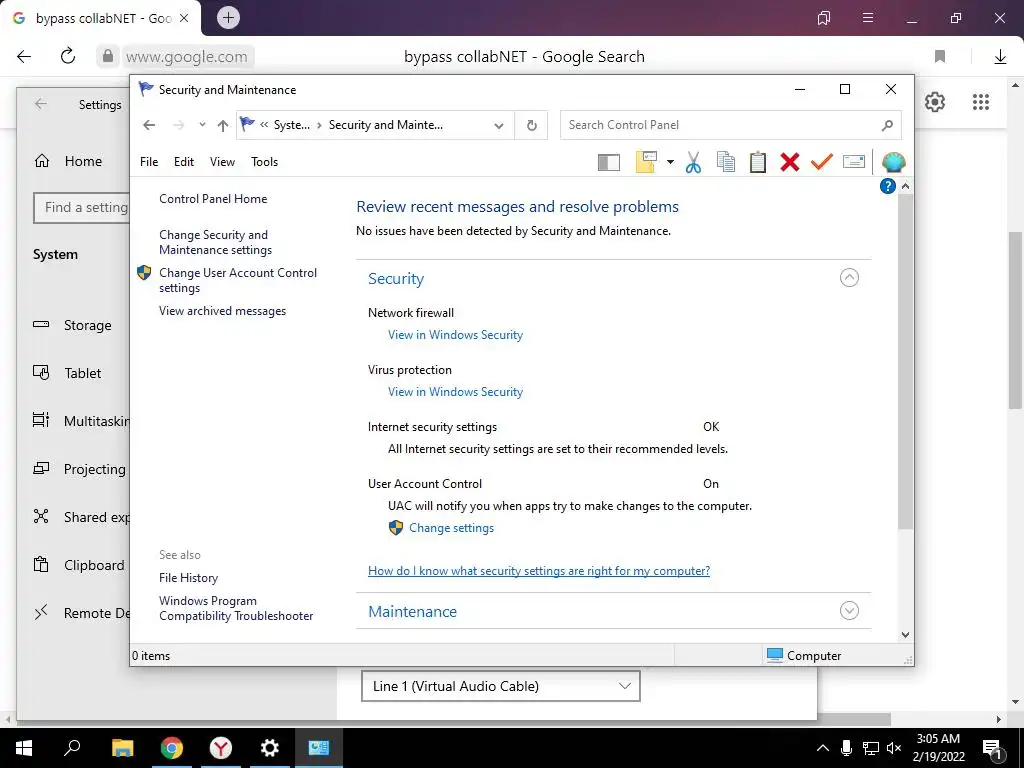Open Change User Account Control settings link

(x=238, y=280)
